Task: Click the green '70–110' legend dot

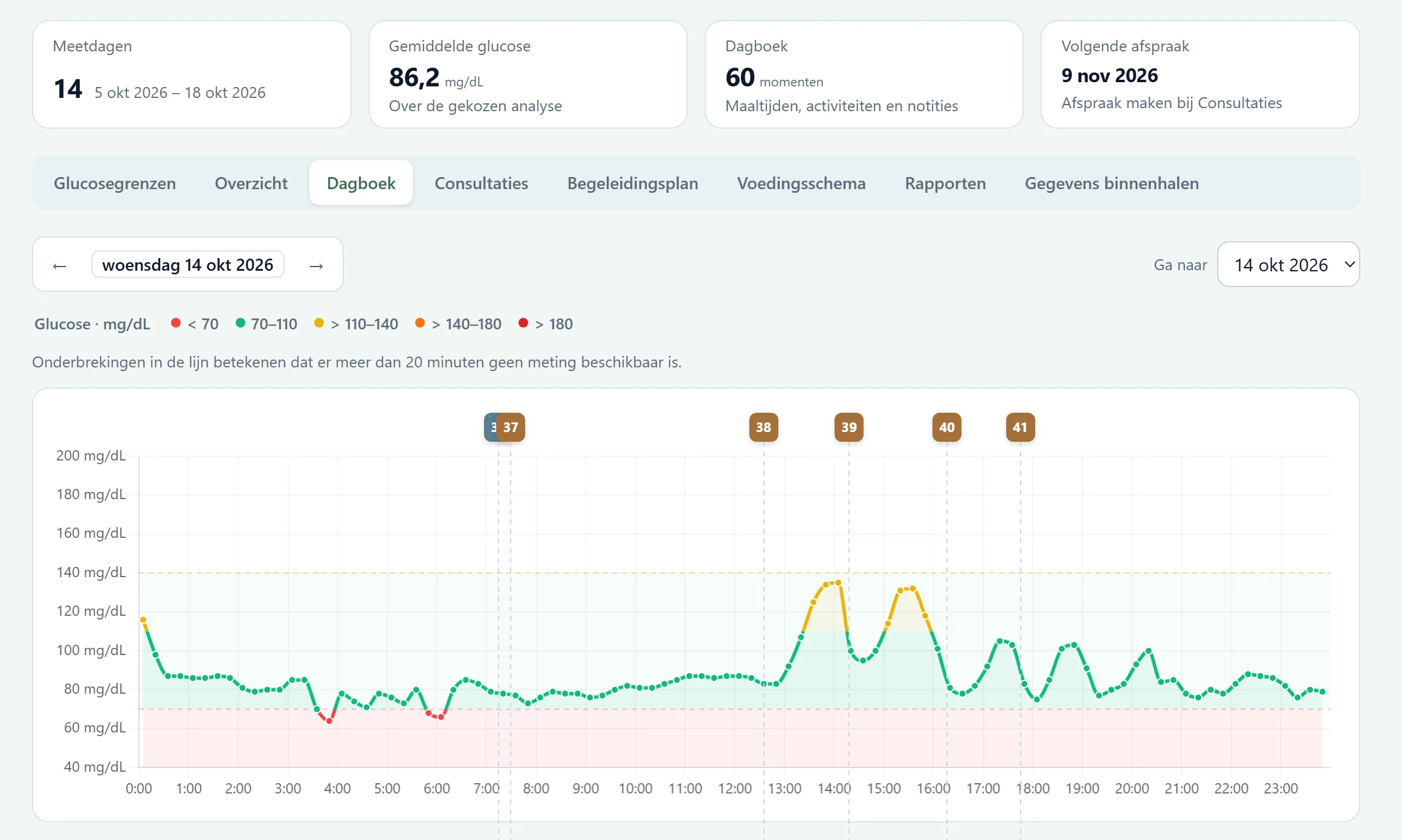Action: point(241,323)
